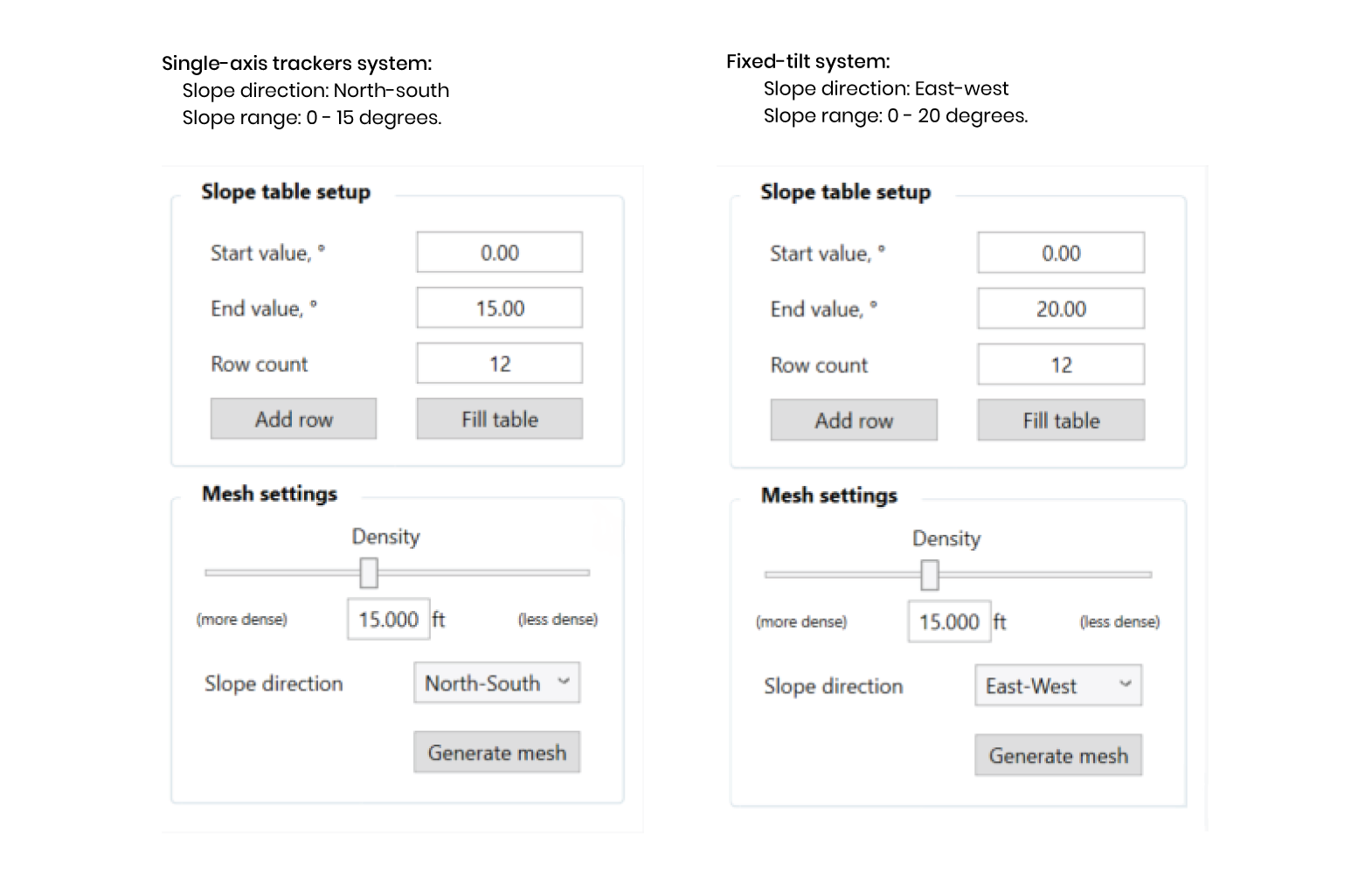Click 'Slope direction: East-west' caption text

tap(886, 89)
